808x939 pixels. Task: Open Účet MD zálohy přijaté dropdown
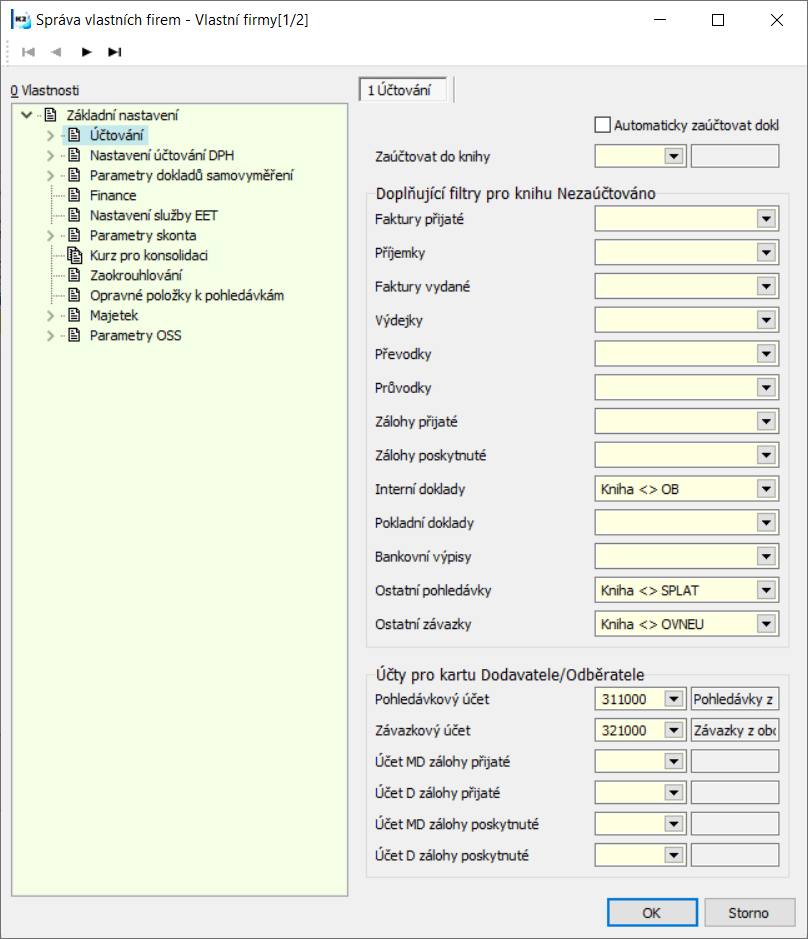click(674, 761)
